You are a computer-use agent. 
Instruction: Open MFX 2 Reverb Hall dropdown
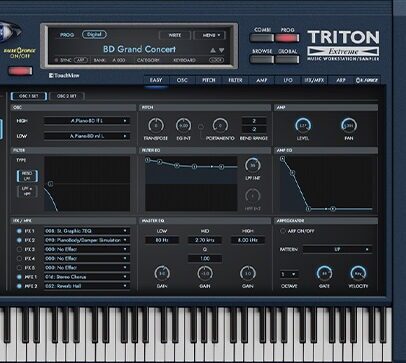(87, 286)
